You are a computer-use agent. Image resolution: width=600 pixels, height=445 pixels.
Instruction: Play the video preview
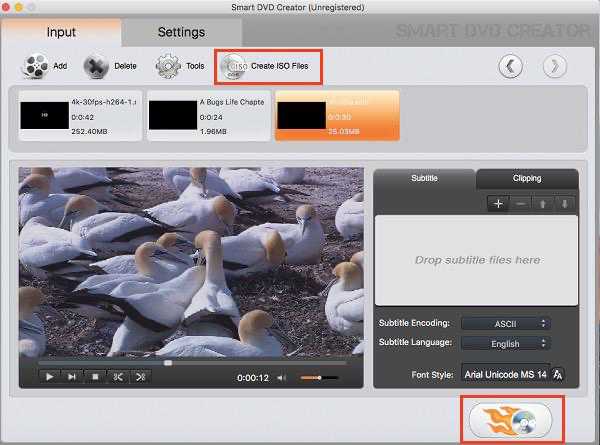[49, 377]
